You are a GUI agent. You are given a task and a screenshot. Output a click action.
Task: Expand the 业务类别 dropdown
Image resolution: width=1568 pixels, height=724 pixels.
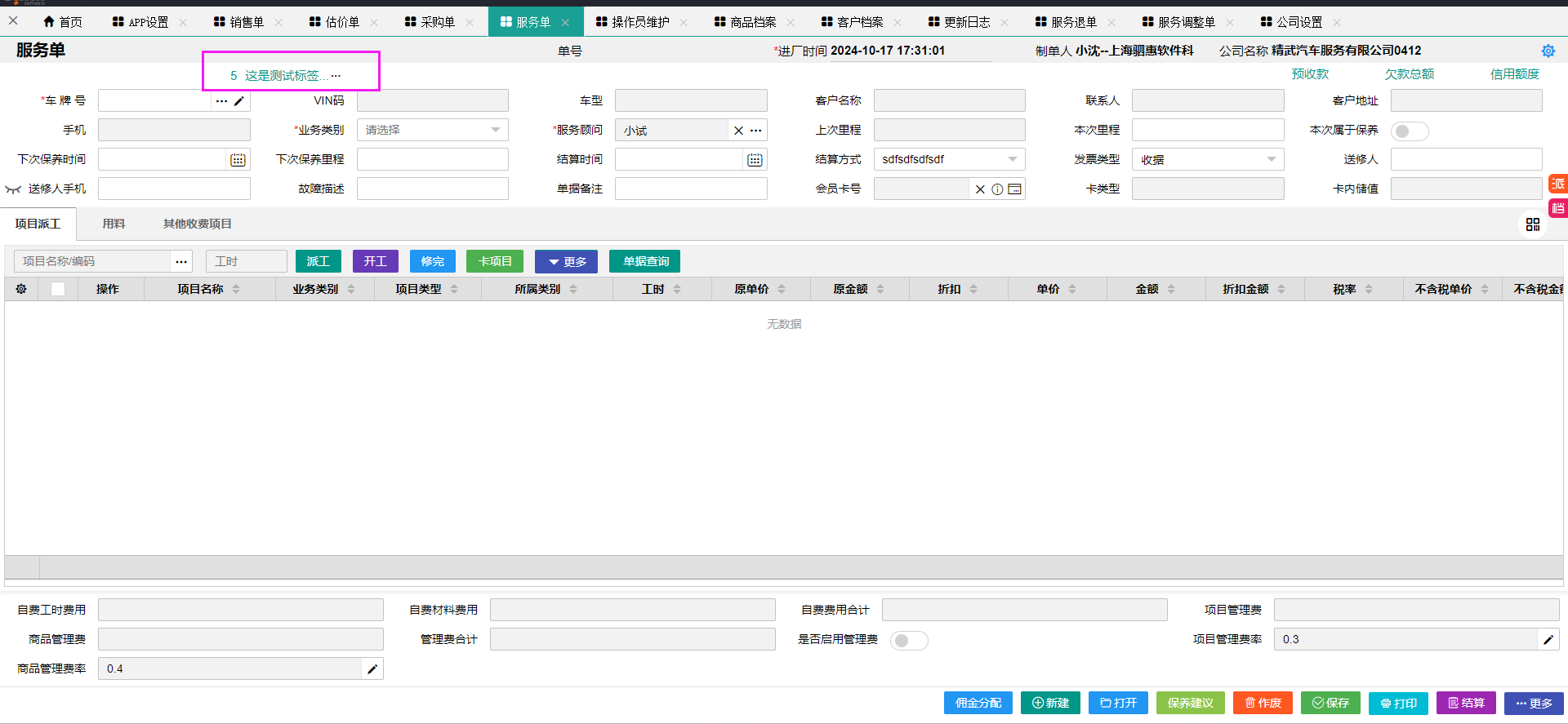click(432, 131)
